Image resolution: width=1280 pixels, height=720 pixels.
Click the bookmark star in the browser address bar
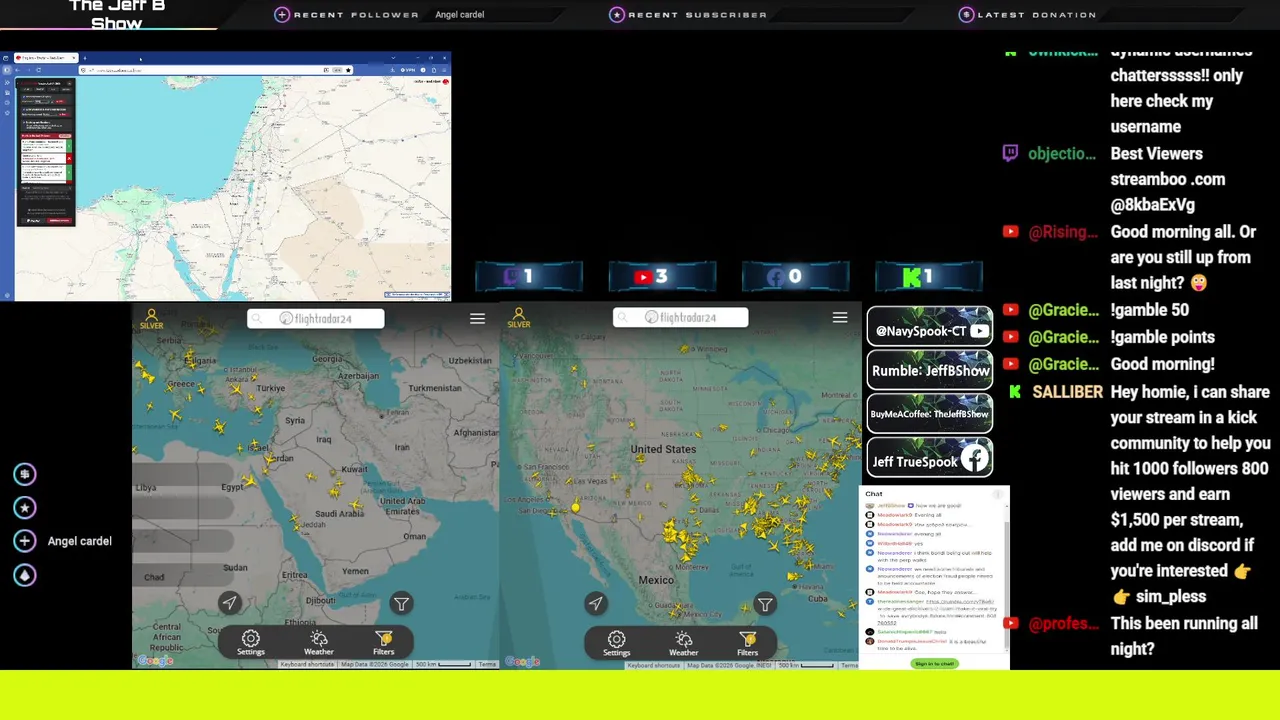tap(348, 70)
